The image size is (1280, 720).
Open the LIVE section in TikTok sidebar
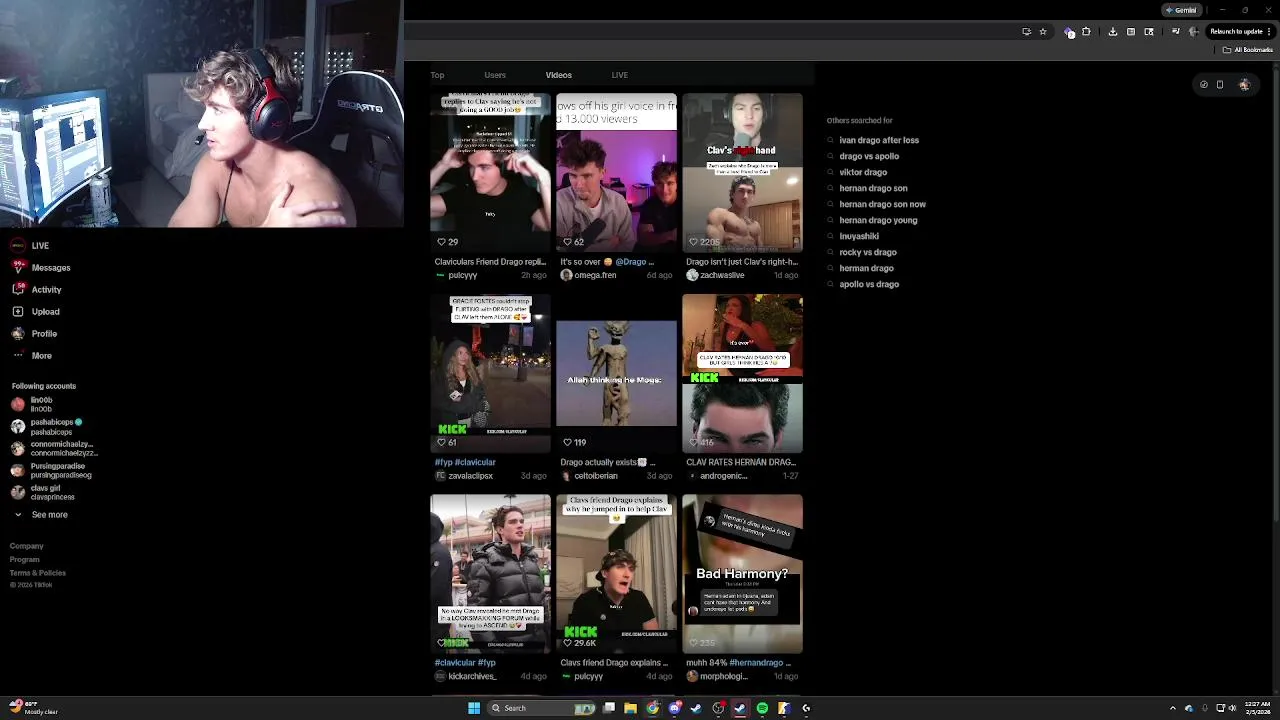point(30,246)
